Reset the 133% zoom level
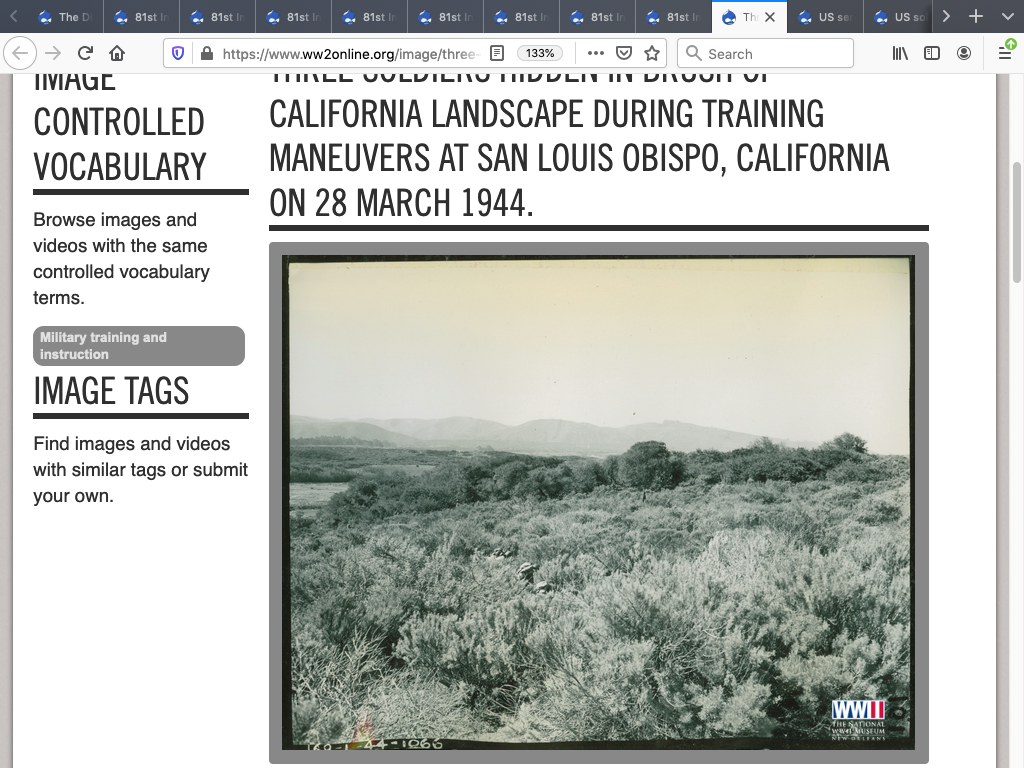This screenshot has width=1024, height=768. tap(540, 54)
